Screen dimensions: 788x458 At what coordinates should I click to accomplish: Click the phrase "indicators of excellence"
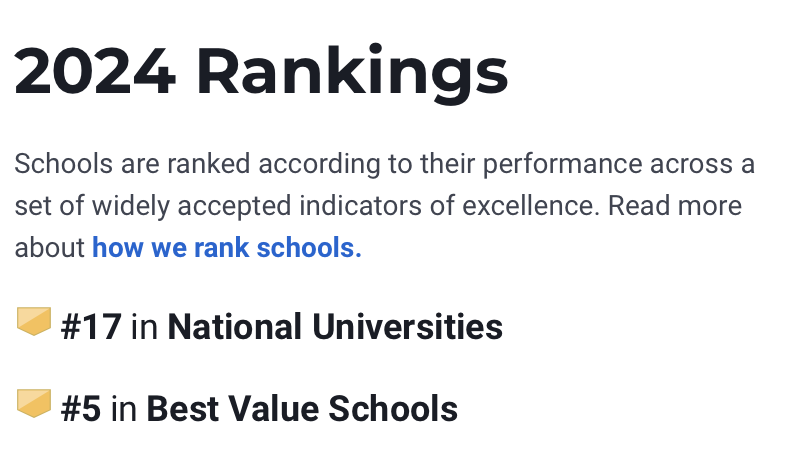449,206
